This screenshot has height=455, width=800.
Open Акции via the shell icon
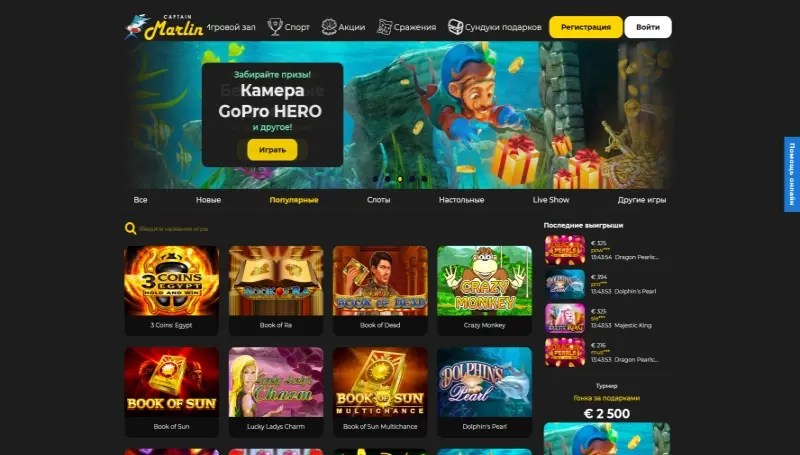point(329,27)
